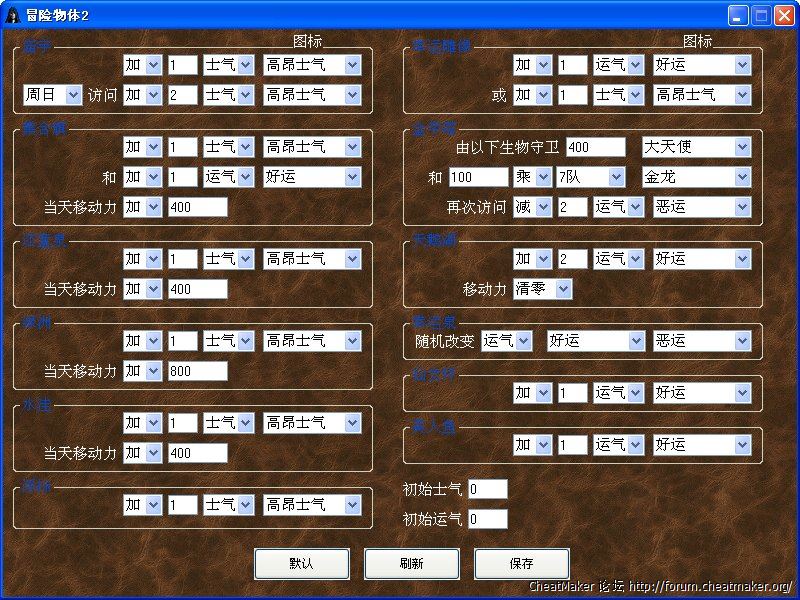Open the 周日 weekday dropdown
The image size is (800, 600).
click(52, 95)
